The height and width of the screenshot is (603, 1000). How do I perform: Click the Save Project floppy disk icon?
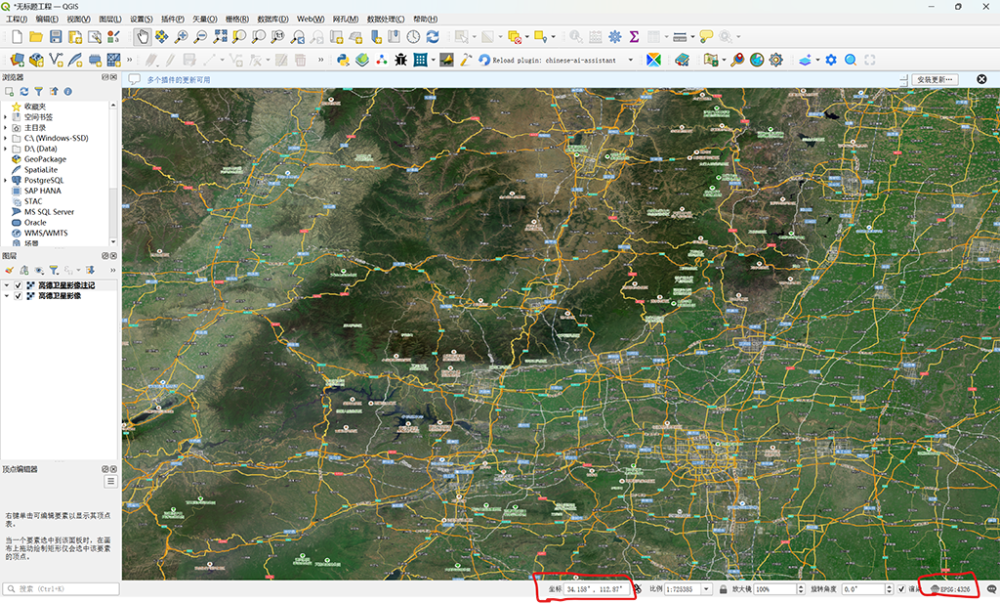point(55,37)
